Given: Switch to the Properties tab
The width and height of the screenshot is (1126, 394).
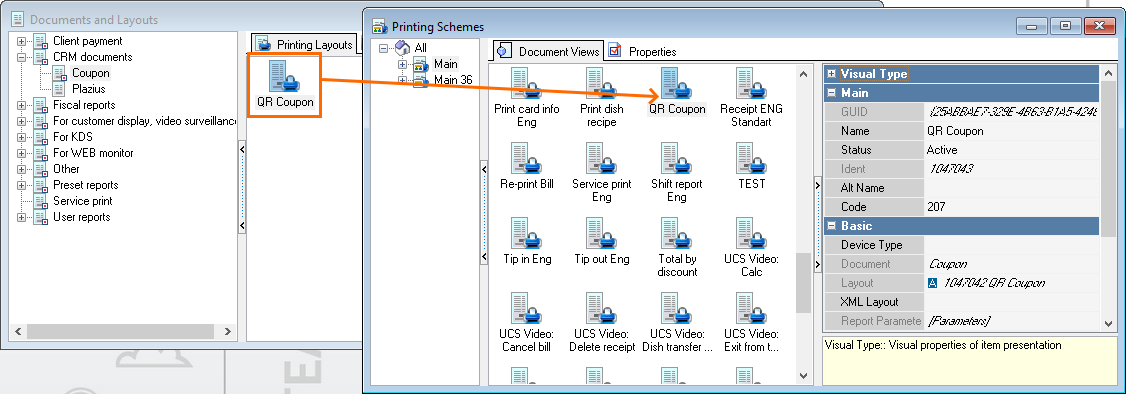Looking at the screenshot, I should 643,52.
